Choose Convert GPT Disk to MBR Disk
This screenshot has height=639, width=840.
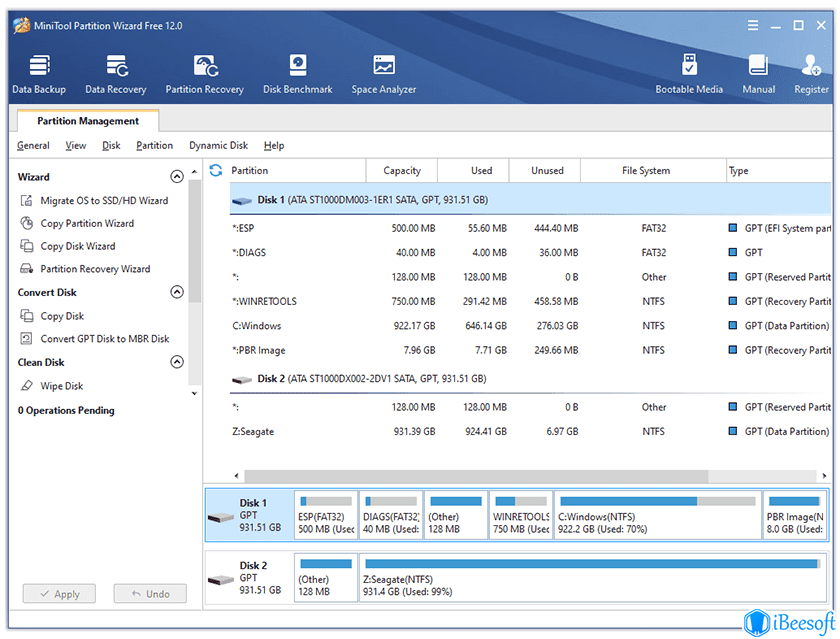coord(94,339)
